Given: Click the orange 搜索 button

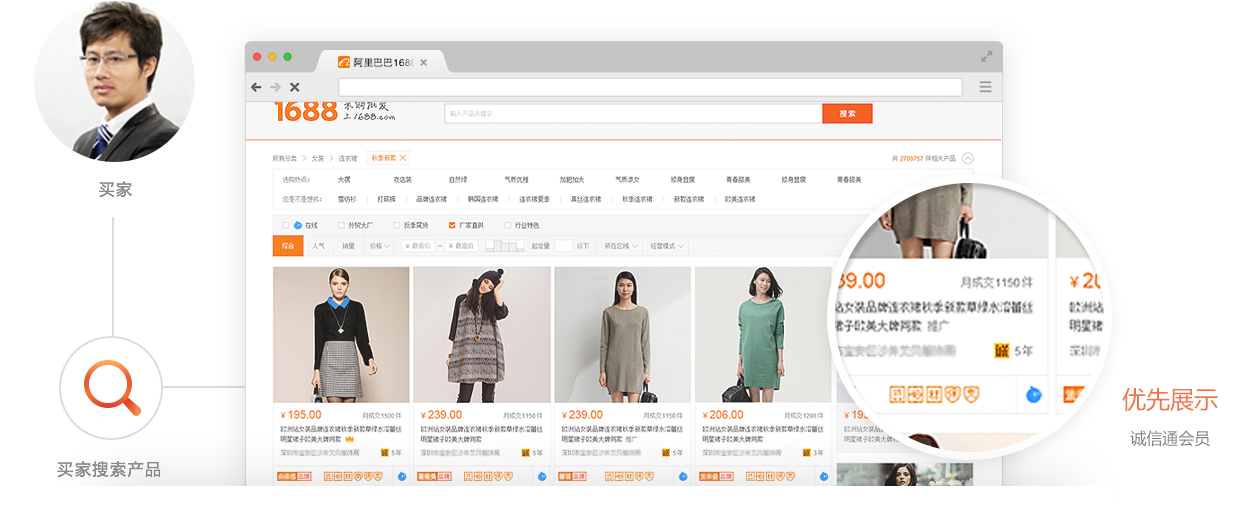Looking at the screenshot, I should pyautogui.click(x=847, y=114).
